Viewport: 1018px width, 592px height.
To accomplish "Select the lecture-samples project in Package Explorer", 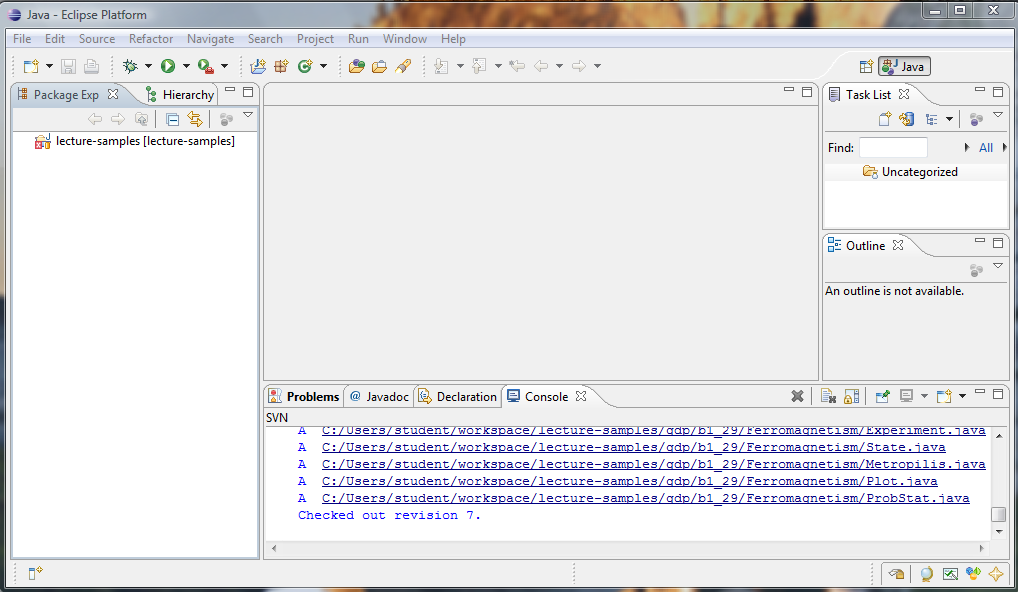I will [x=134, y=141].
